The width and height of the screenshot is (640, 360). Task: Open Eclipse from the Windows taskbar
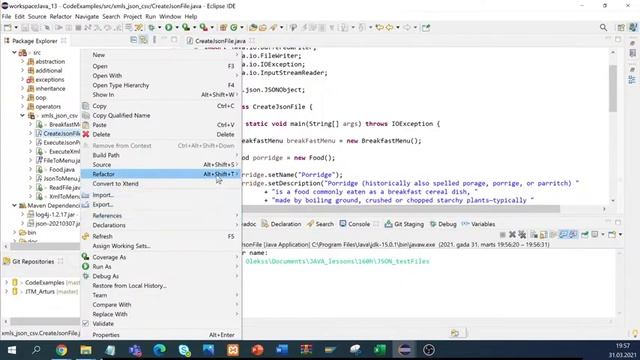coord(404,350)
